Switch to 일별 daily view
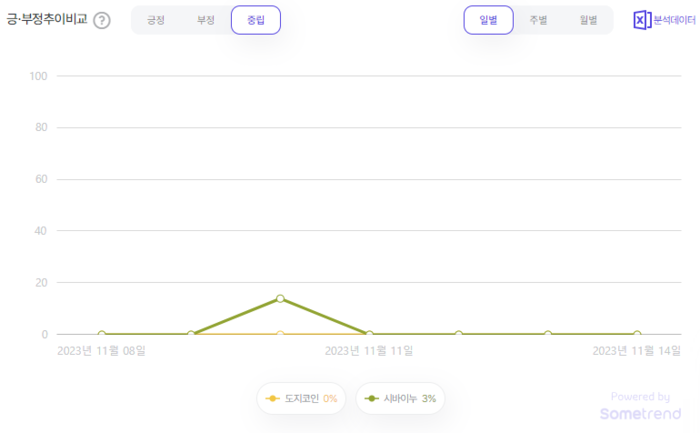700x433 pixels. tap(488, 20)
